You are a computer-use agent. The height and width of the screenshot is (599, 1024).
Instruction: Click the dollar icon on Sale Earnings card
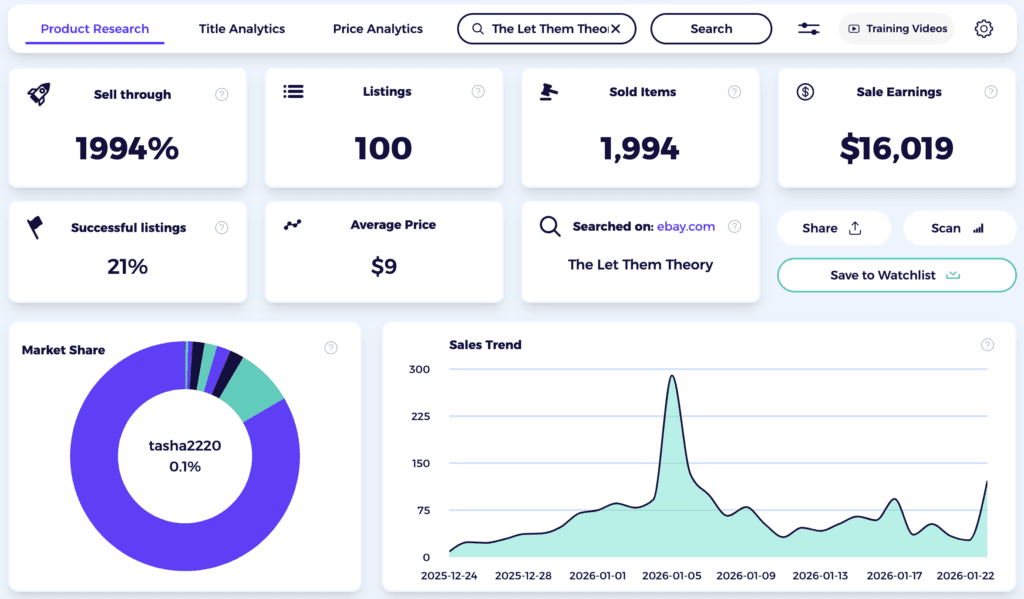tap(806, 91)
